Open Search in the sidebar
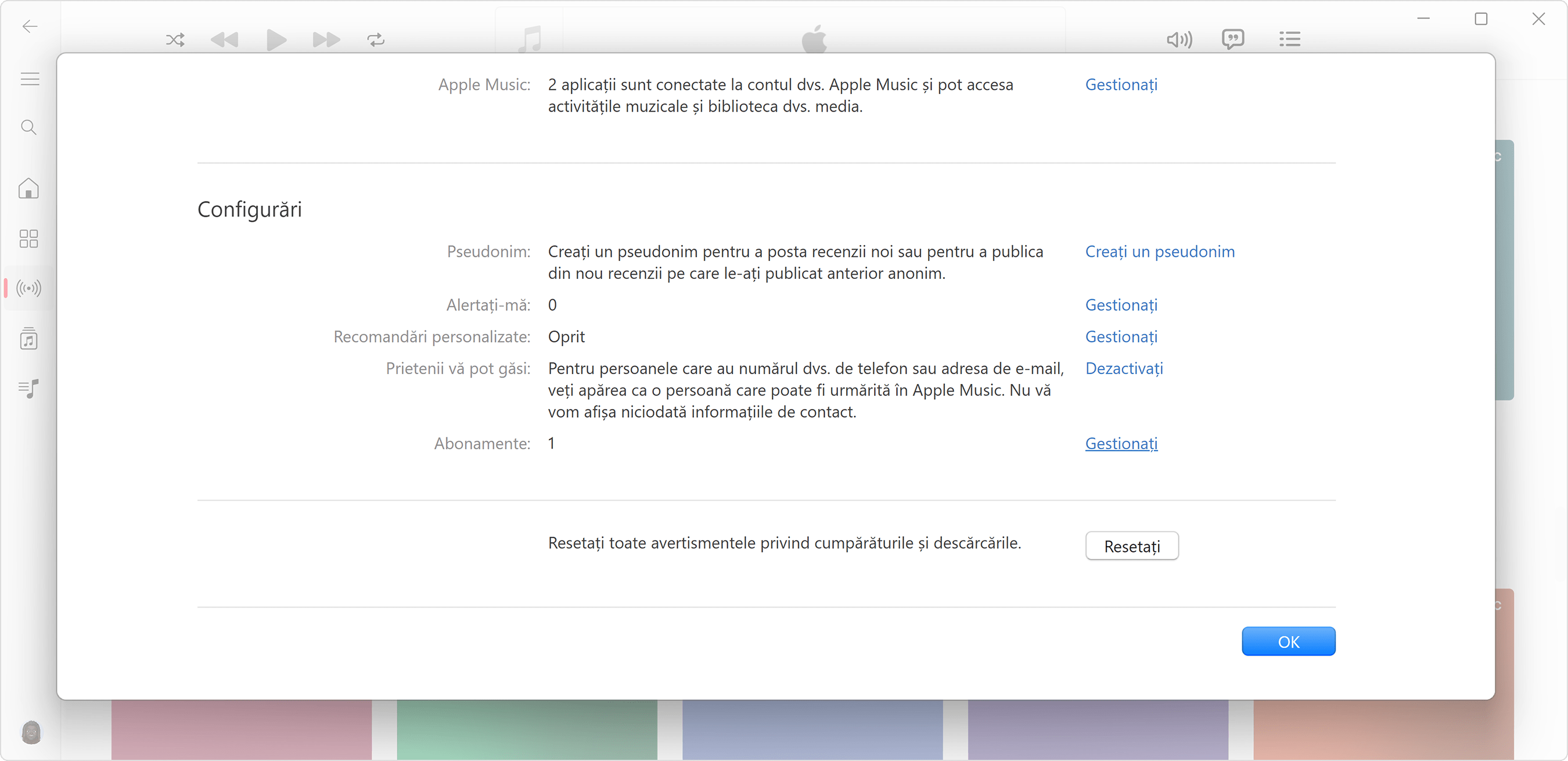The height and width of the screenshot is (761, 1568). (28, 127)
